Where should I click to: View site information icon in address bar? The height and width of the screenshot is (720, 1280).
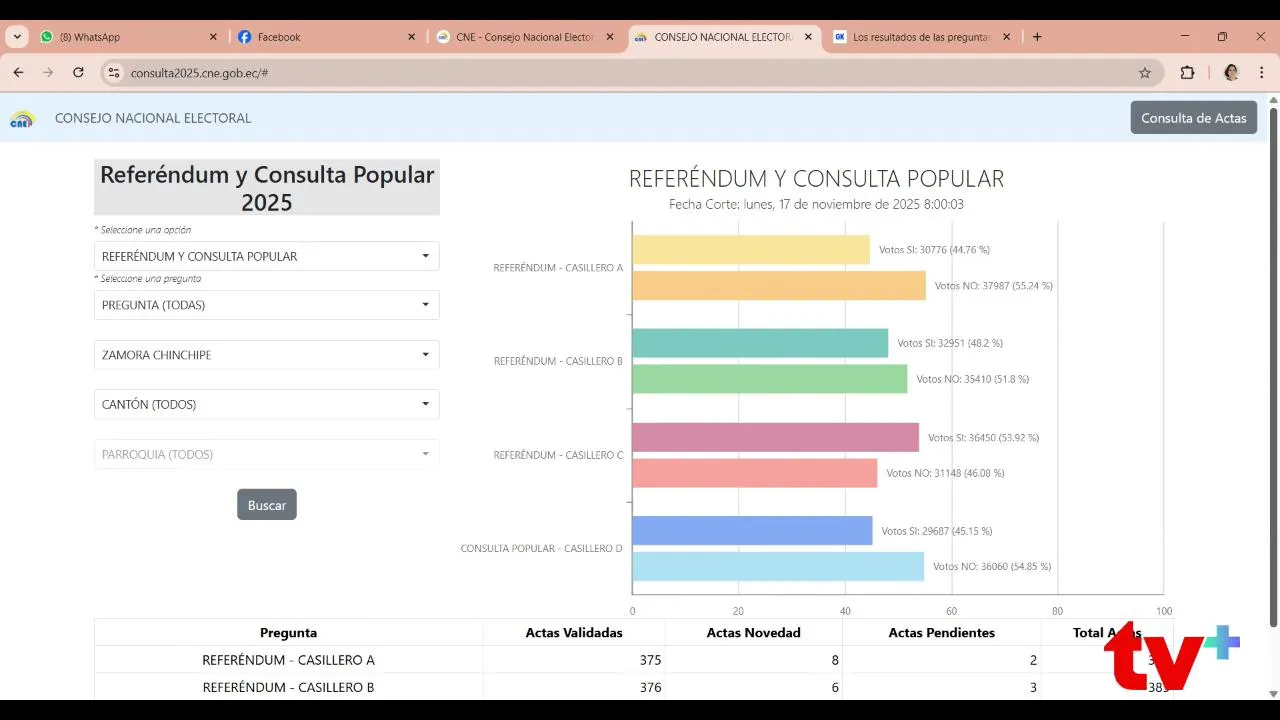(114, 73)
